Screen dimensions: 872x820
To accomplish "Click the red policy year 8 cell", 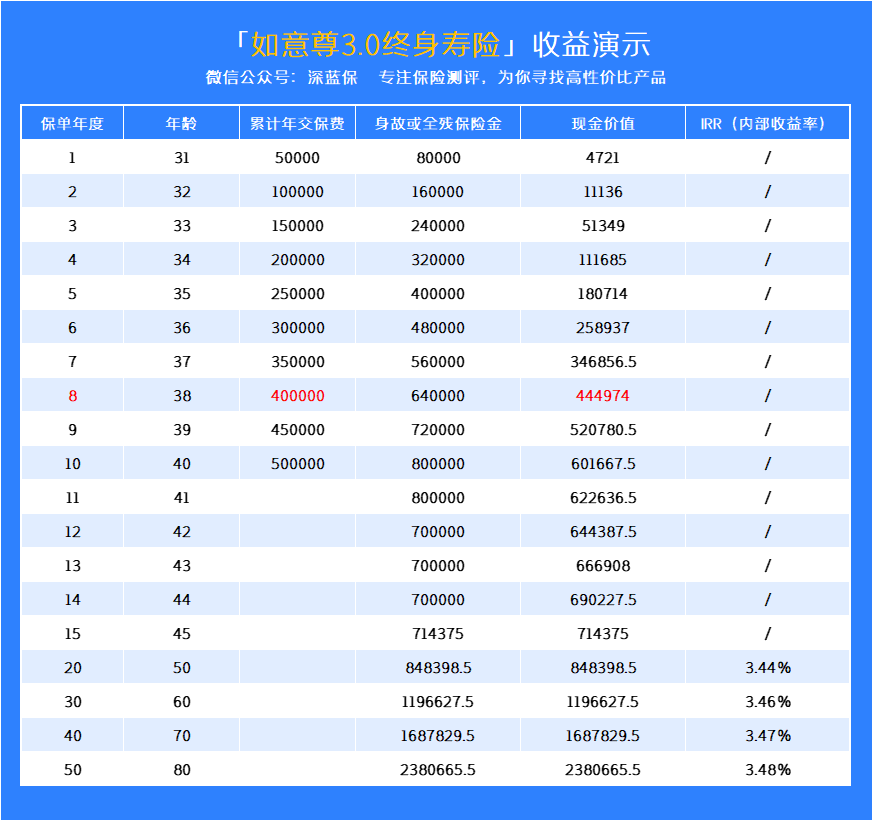I will [72, 396].
